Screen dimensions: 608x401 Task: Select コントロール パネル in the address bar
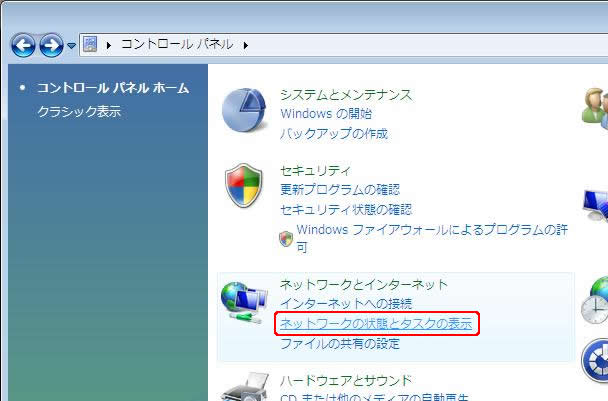point(177,44)
